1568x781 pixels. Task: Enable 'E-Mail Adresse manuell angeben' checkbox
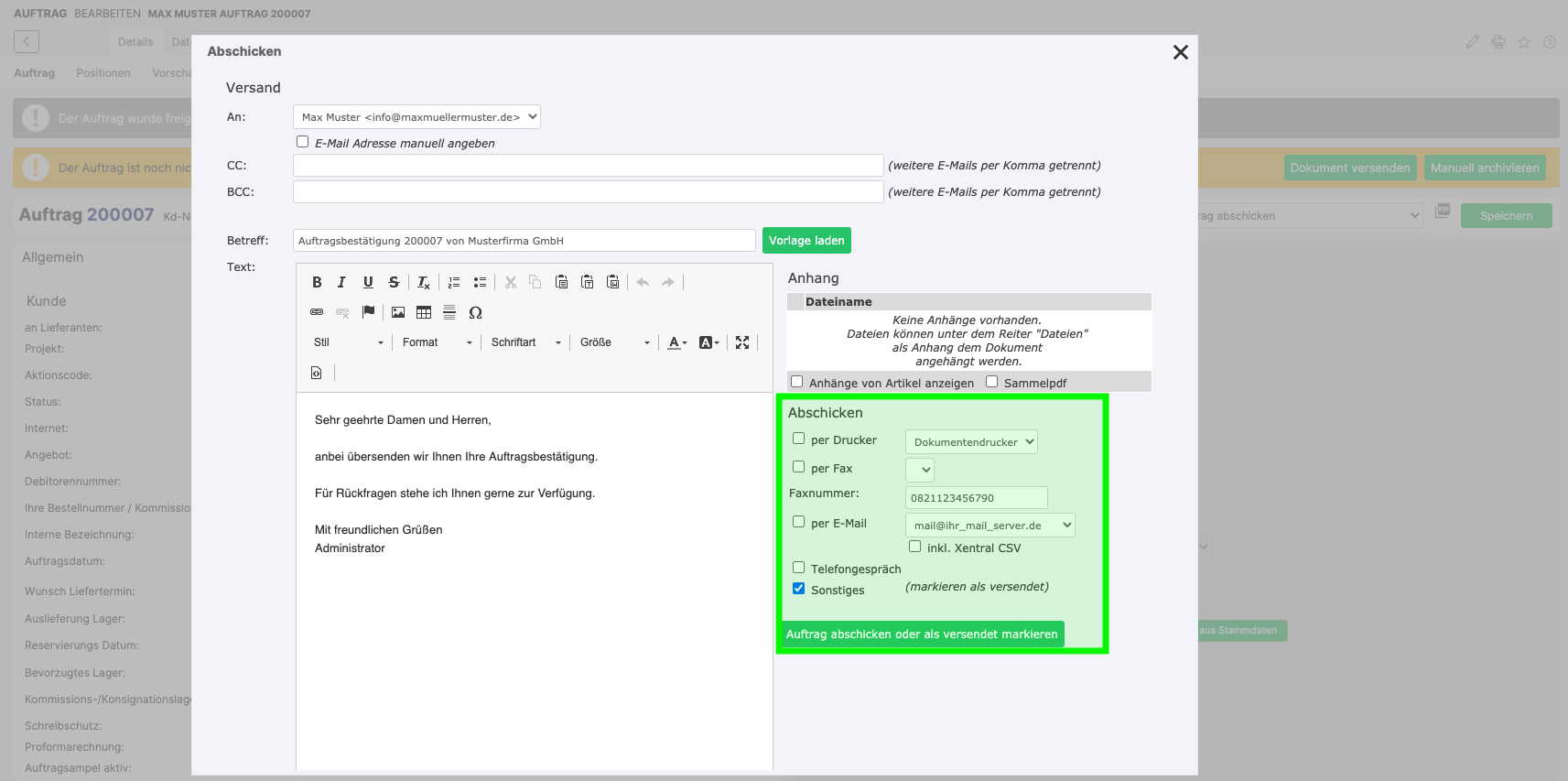pos(303,142)
